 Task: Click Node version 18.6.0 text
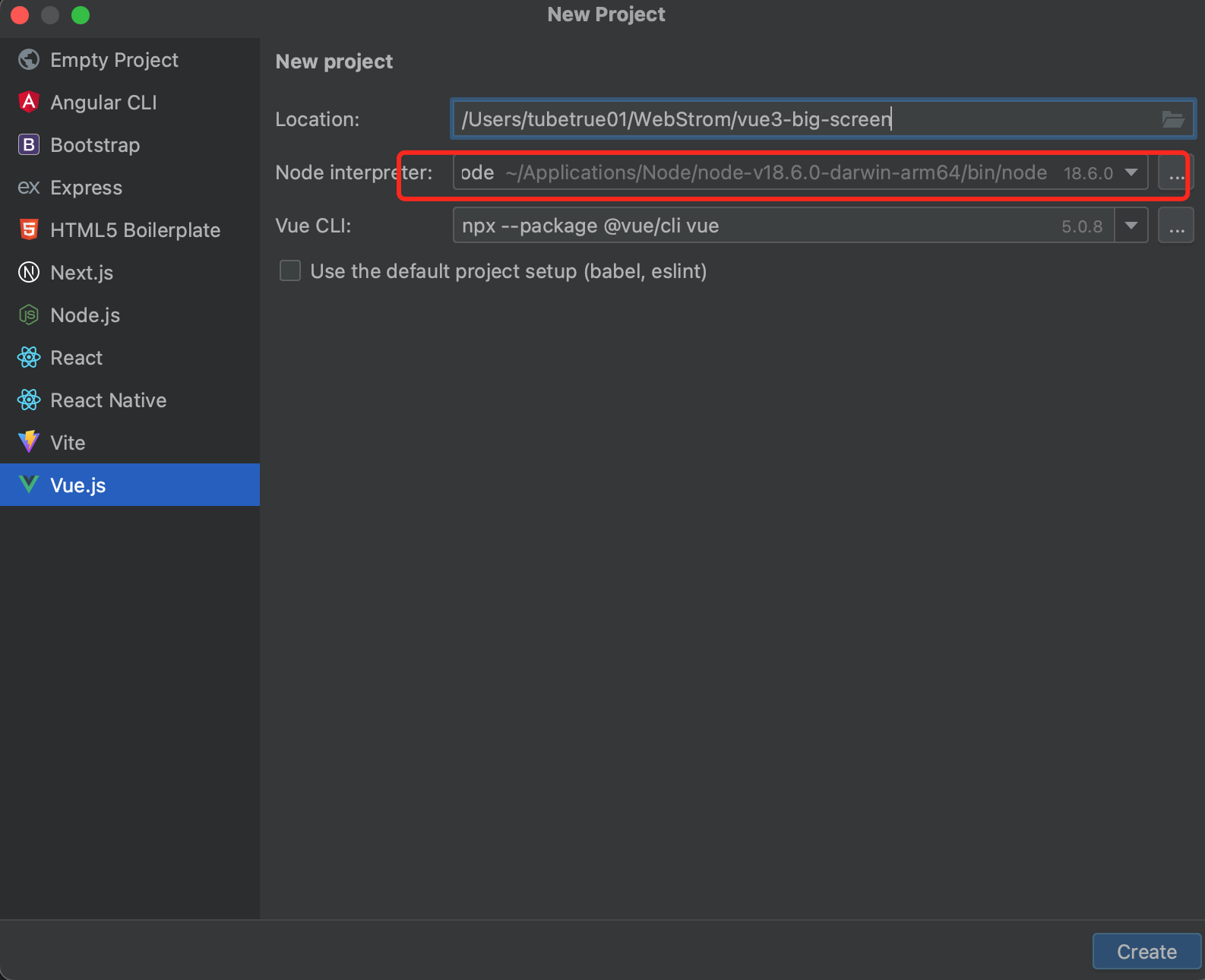pyautogui.click(x=1088, y=173)
